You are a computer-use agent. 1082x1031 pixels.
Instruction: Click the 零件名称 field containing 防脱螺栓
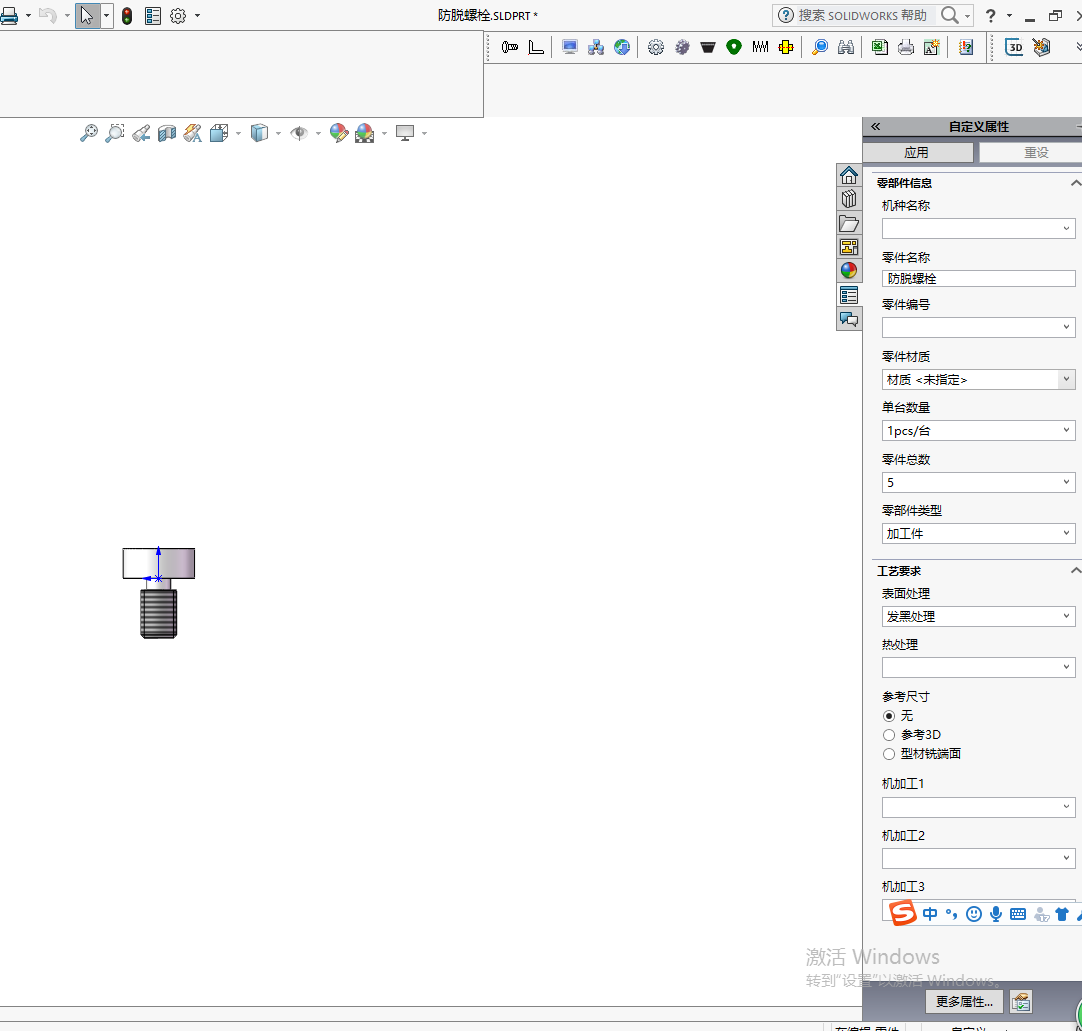pyautogui.click(x=978, y=279)
